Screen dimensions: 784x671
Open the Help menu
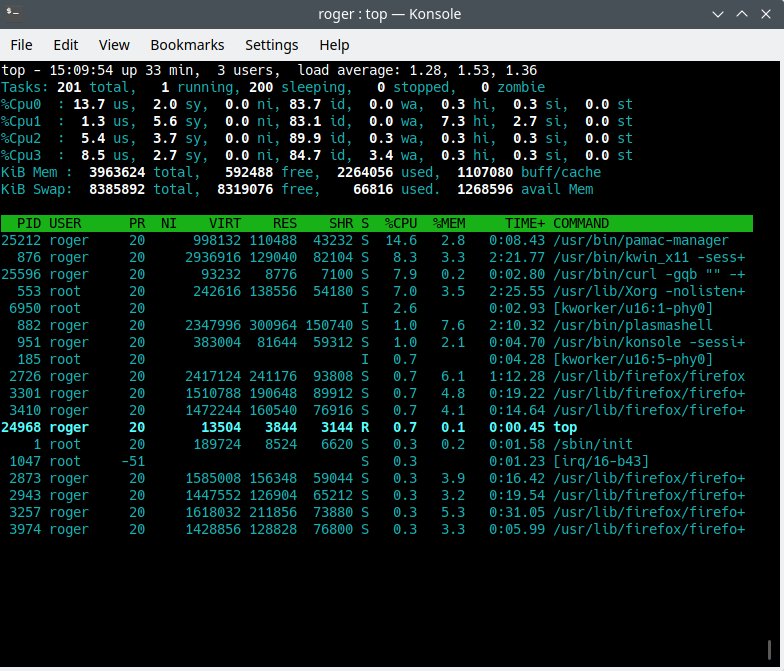click(x=334, y=45)
